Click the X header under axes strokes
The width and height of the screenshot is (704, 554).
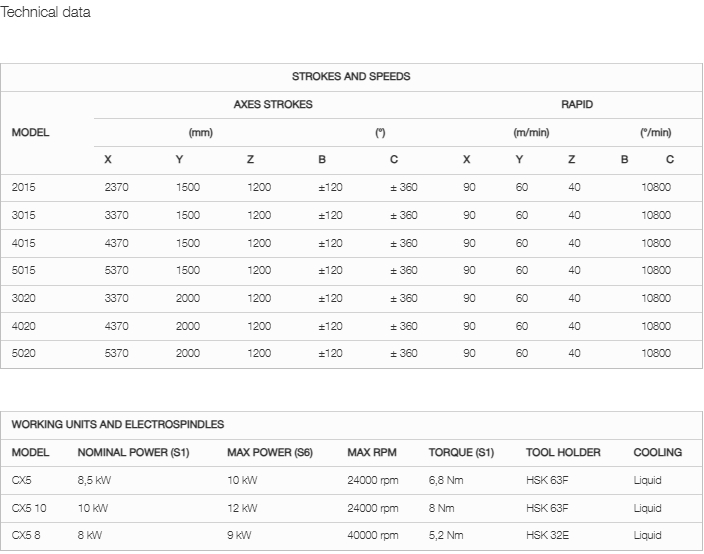pos(108,159)
